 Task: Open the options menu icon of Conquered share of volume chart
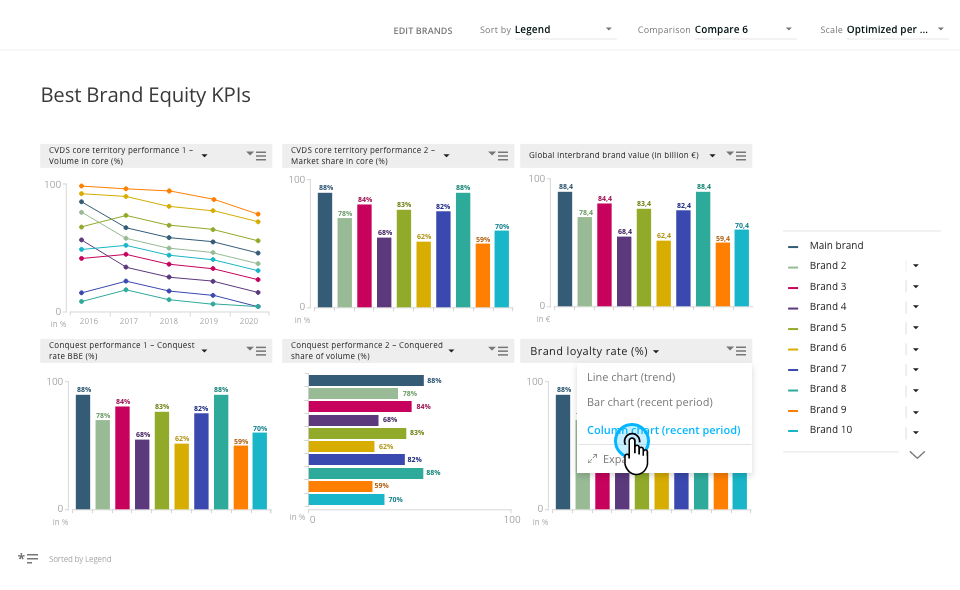click(499, 351)
